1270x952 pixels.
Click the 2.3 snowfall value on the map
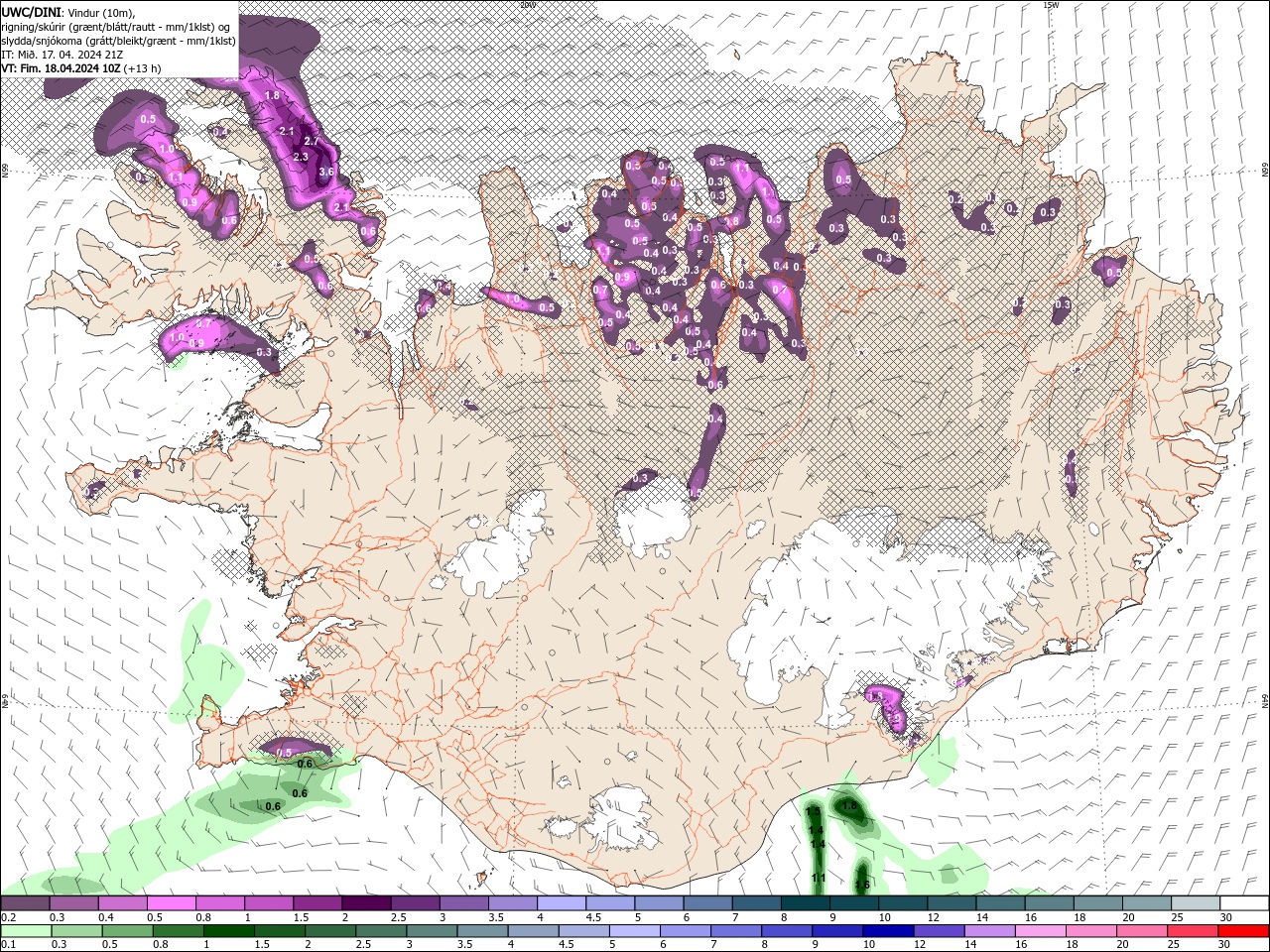(302, 157)
